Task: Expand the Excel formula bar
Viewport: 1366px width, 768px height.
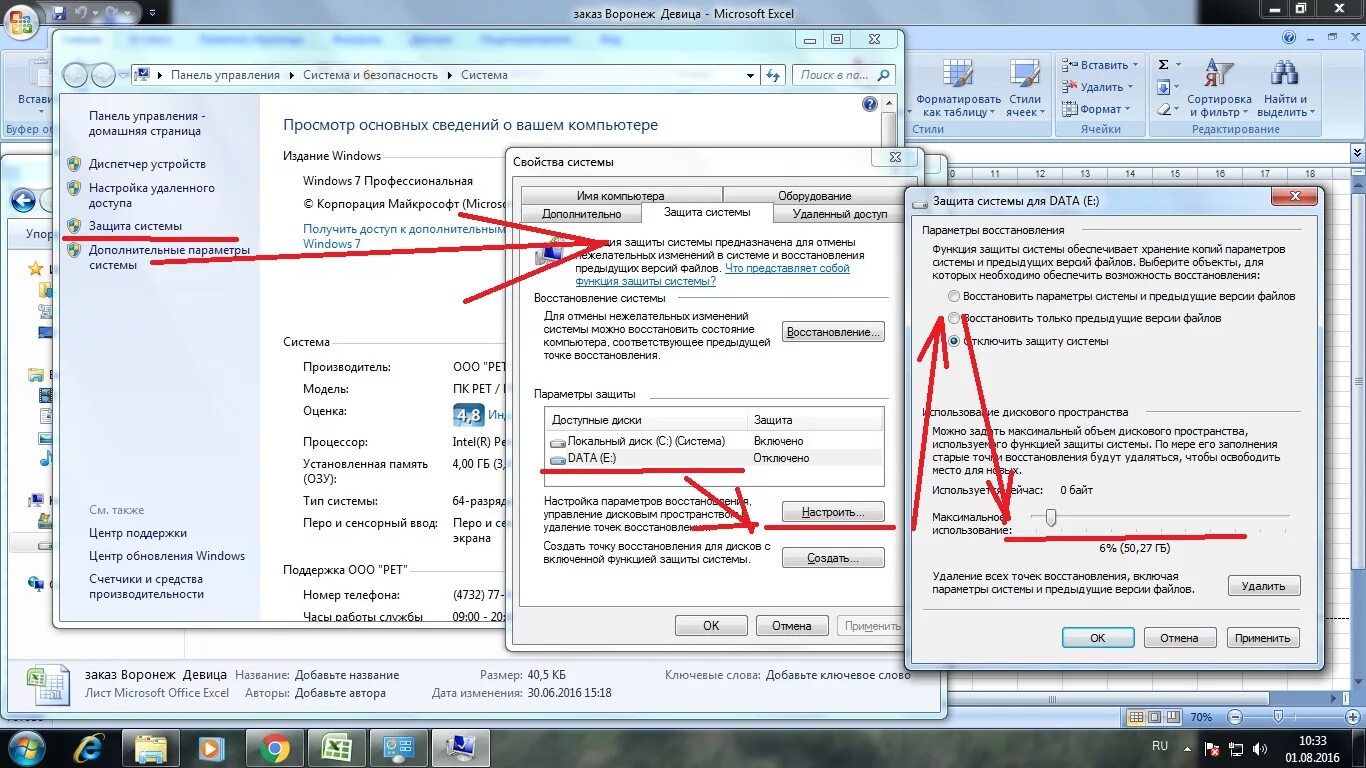Action: pos(1356,151)
